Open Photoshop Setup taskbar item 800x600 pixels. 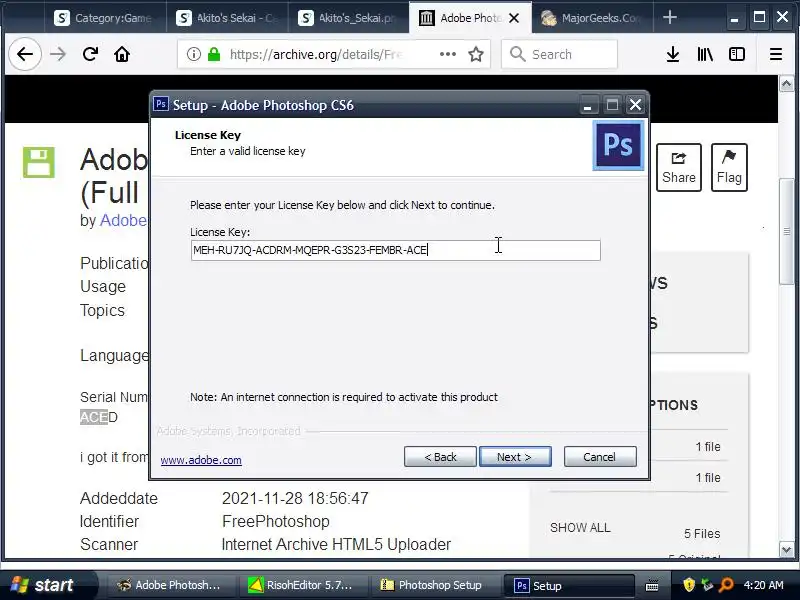(432, 585)
